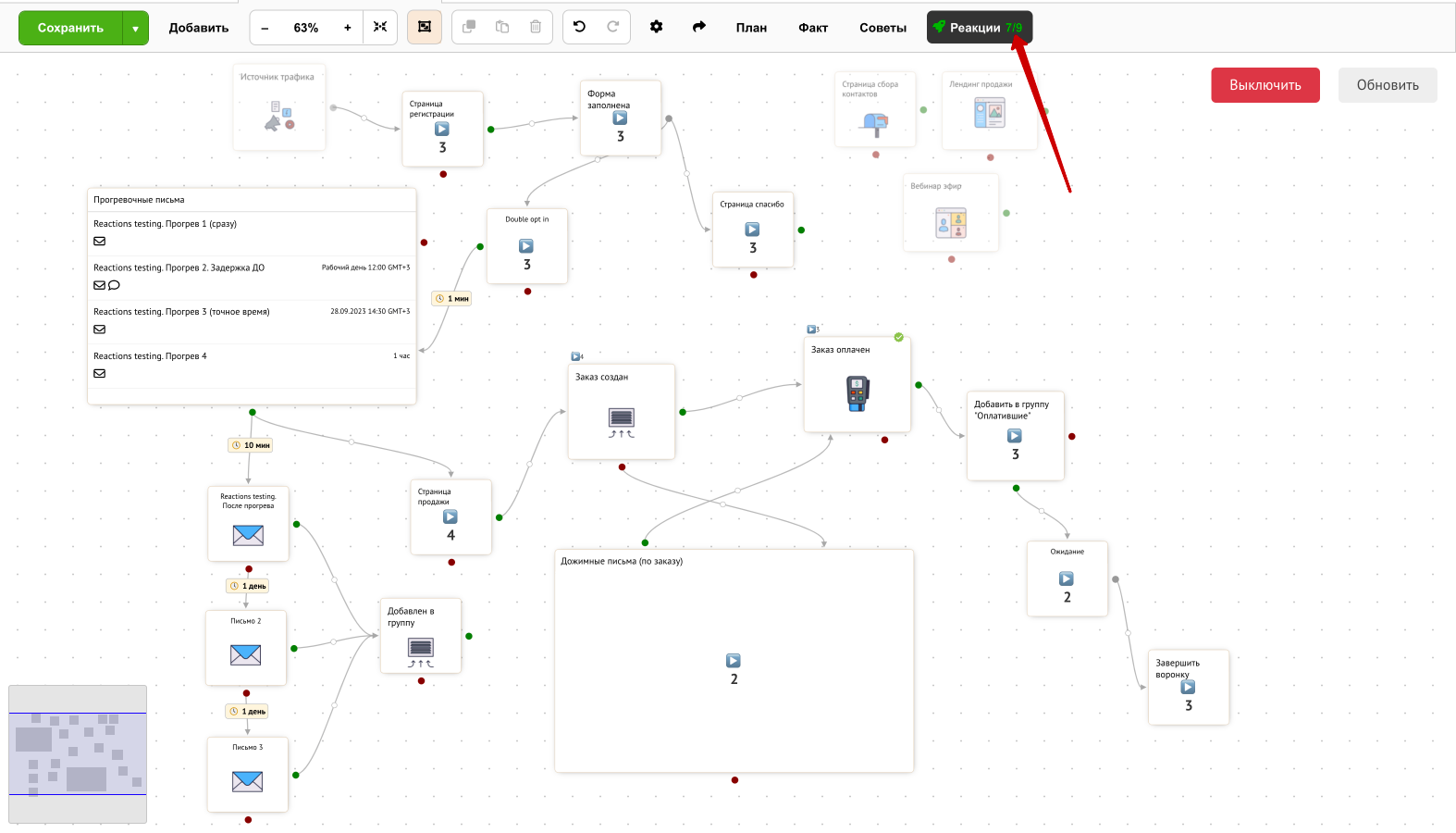Click the red Выключить button

1265,85
